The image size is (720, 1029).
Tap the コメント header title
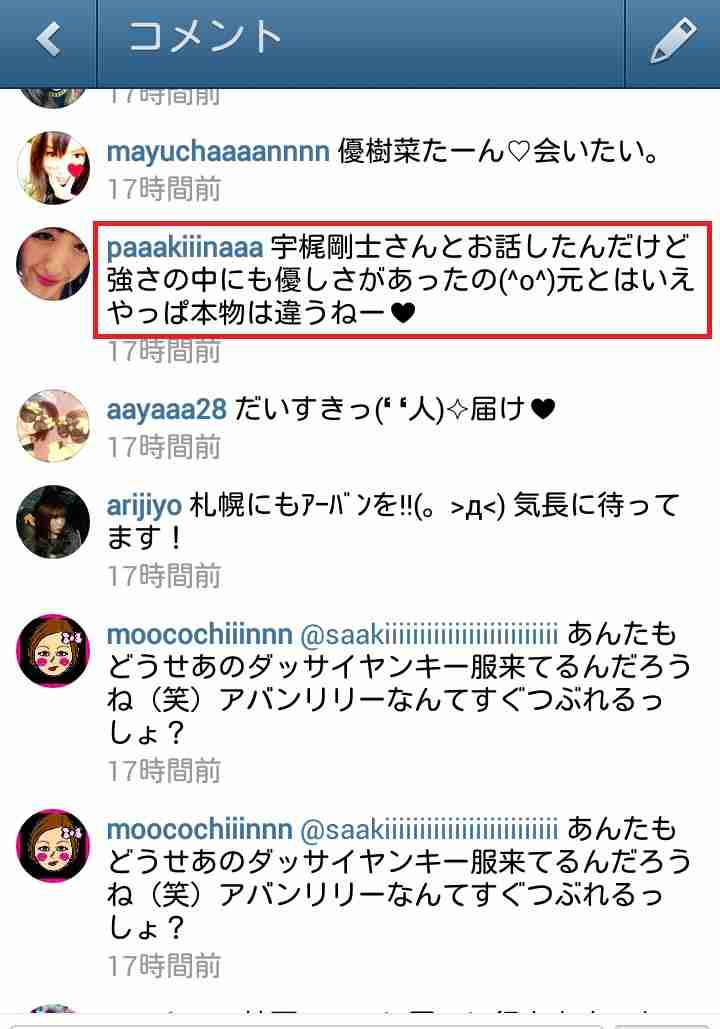click(204, 36)
